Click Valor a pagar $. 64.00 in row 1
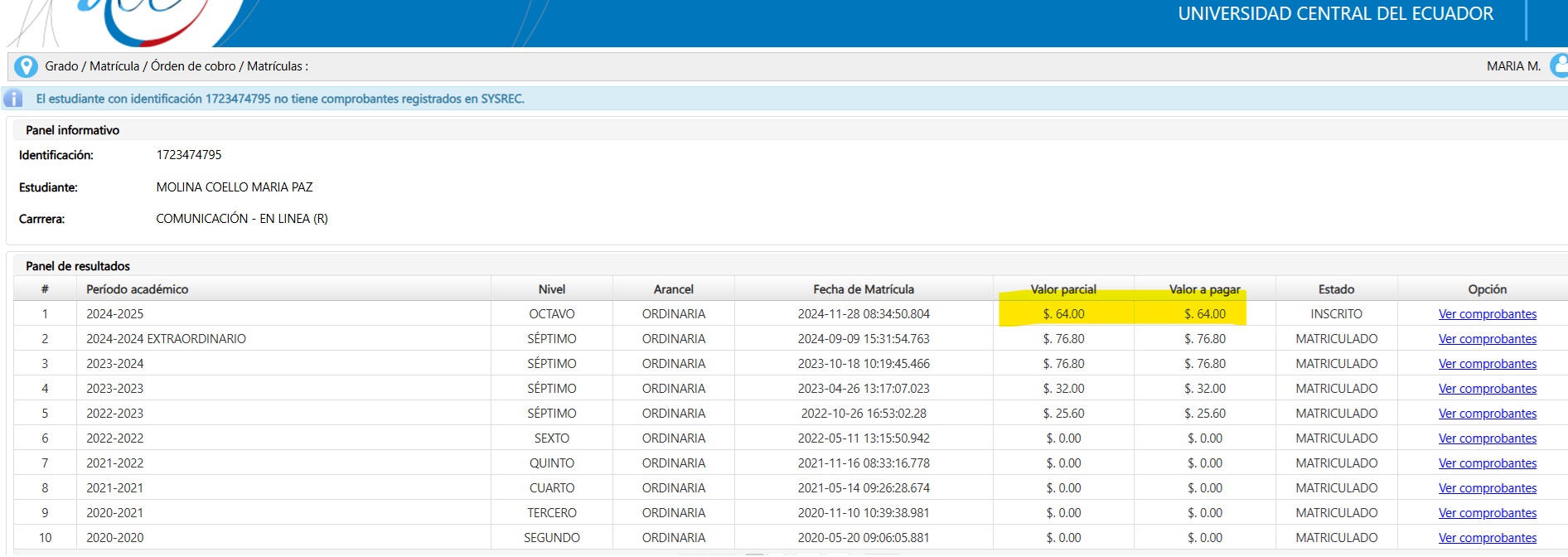Image resolution: width=1568 pixels, height=557 pixels. click(1205, 314)
